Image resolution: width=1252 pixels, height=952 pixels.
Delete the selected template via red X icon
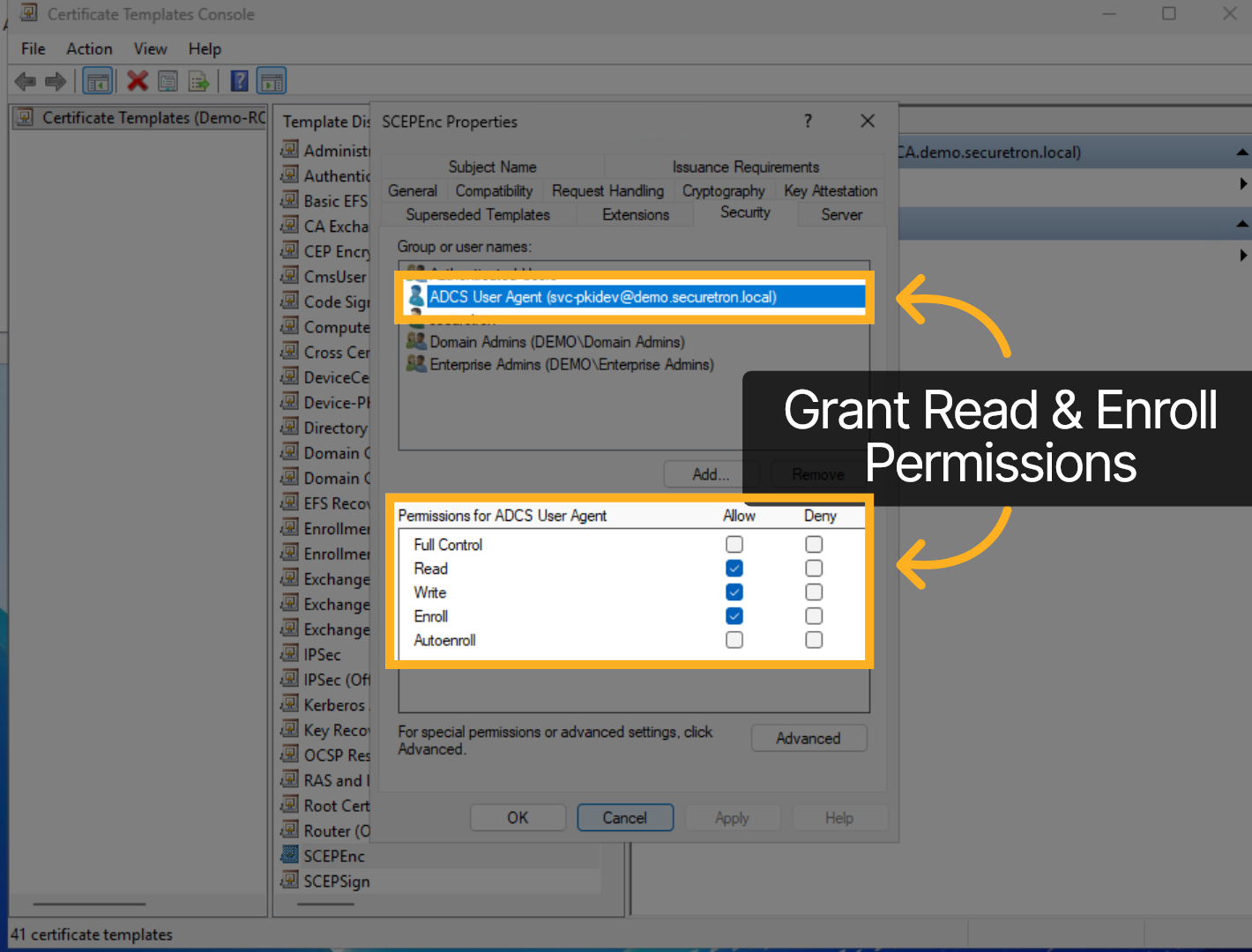pyautogui.click(x=138, y=80)
